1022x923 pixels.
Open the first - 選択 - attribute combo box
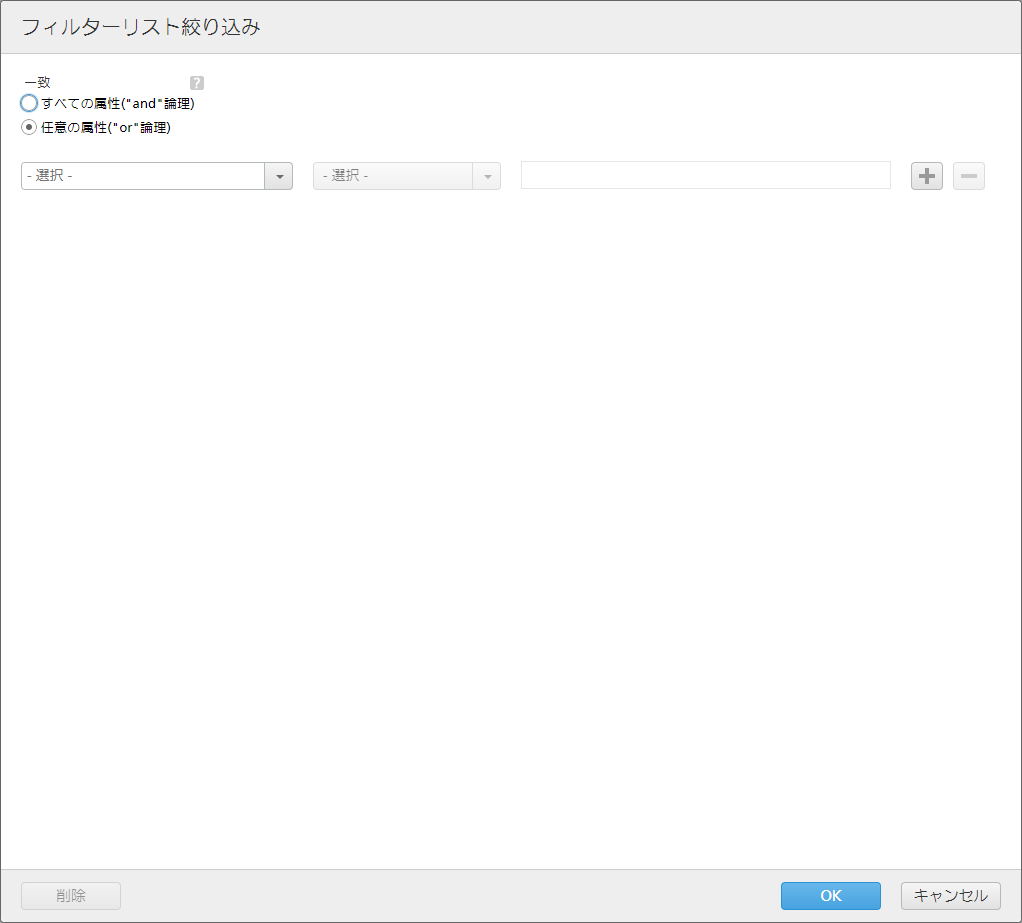point(142,176)
